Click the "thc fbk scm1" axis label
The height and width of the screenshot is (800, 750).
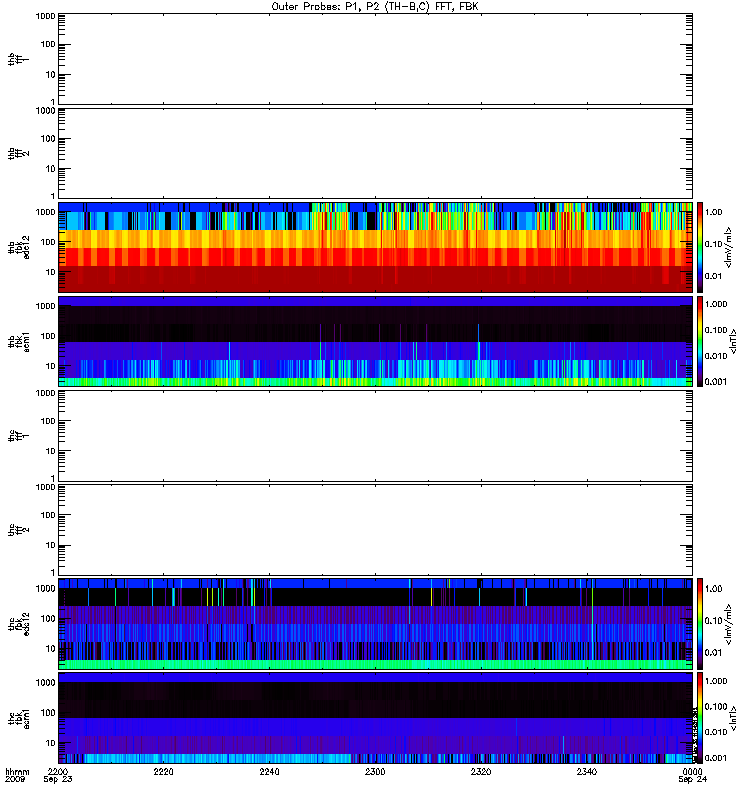point(18,718)
